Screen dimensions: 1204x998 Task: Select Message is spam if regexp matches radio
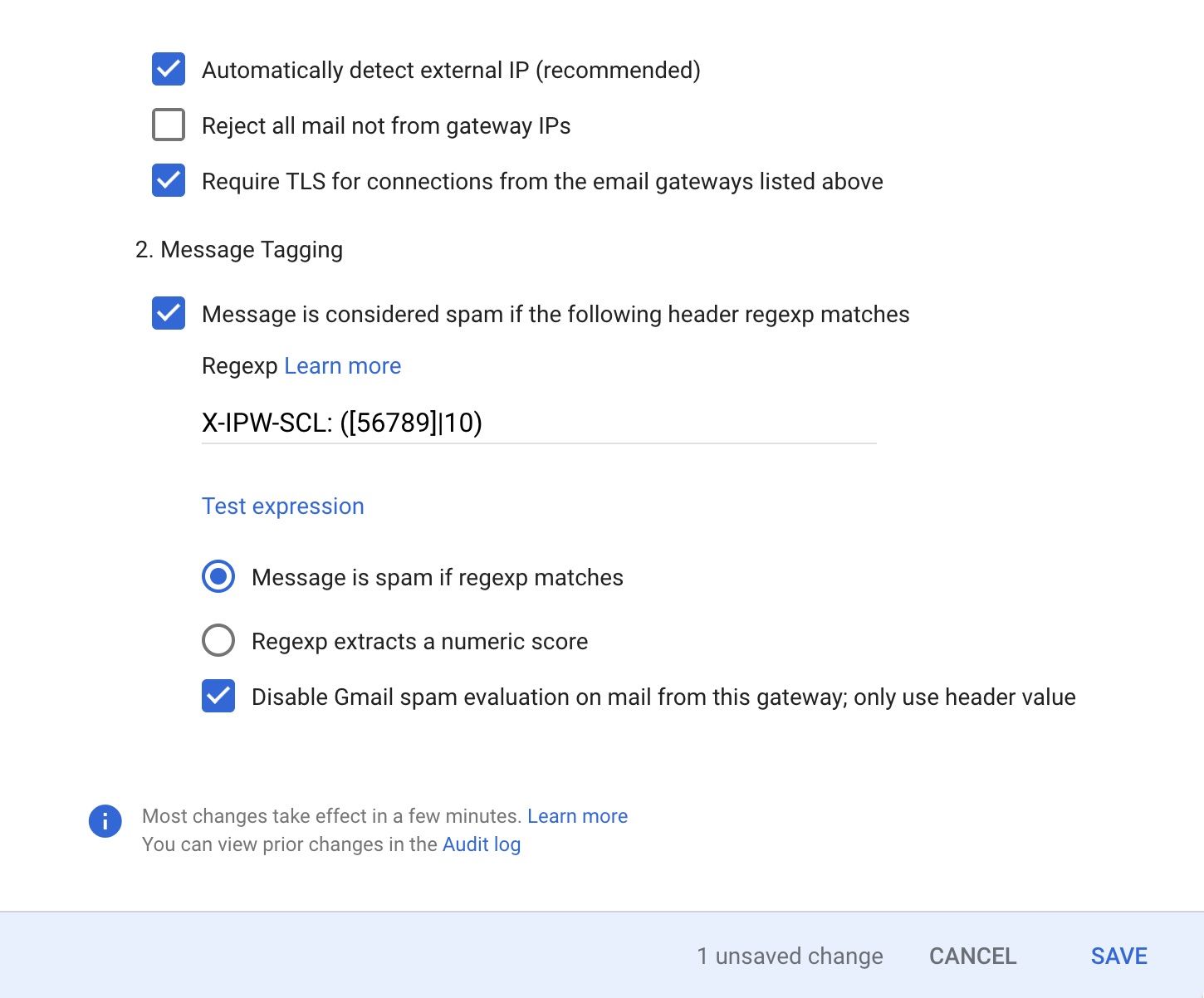218,576
